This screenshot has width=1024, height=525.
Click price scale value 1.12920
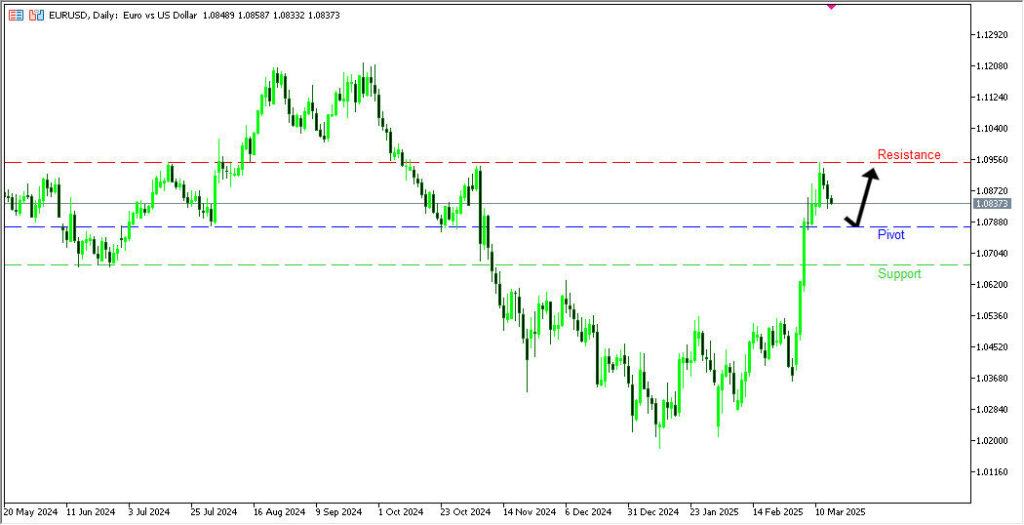click(x=991, y=35)
